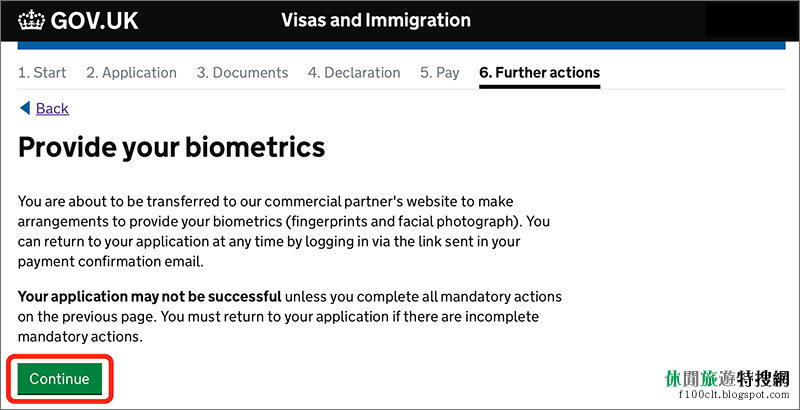Click the bold application may not be successful text
Screen dimensions: 800x410
pos(149,296)
